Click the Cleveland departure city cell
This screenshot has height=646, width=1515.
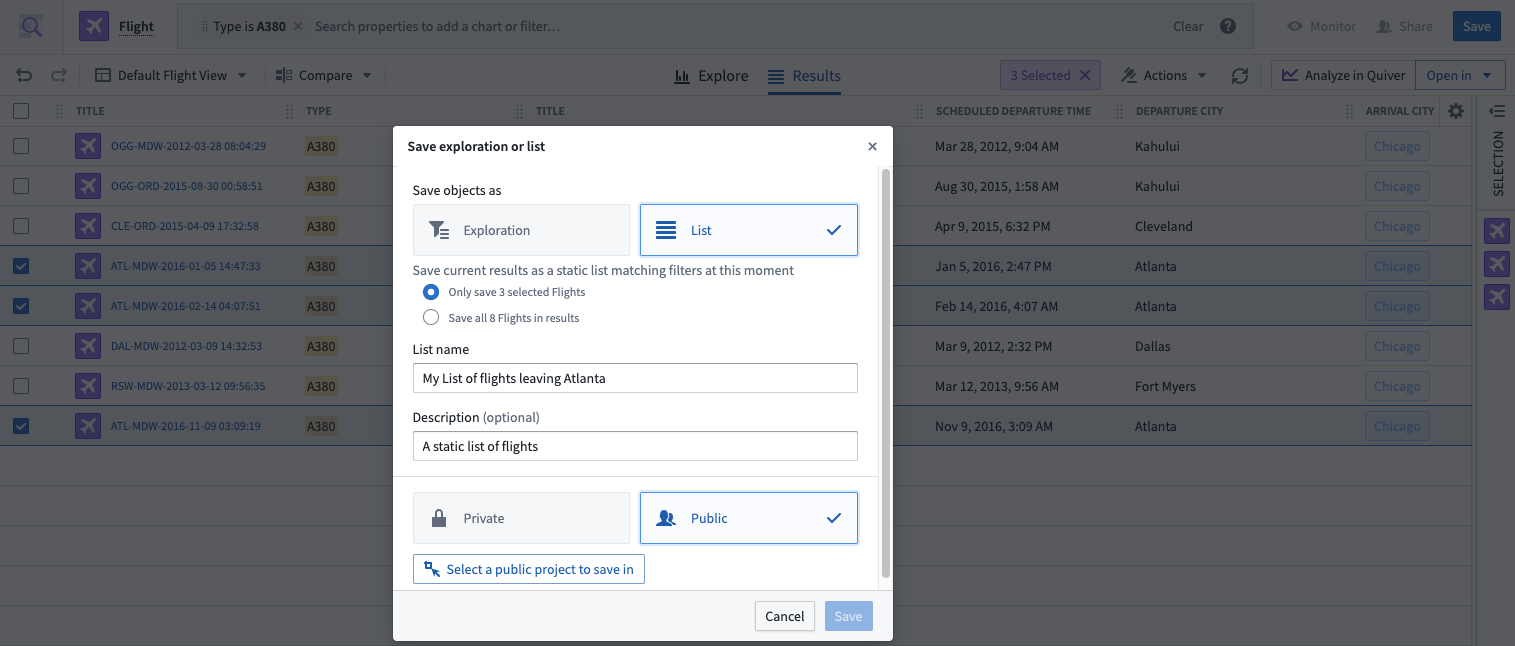[x=1164, y=226]
